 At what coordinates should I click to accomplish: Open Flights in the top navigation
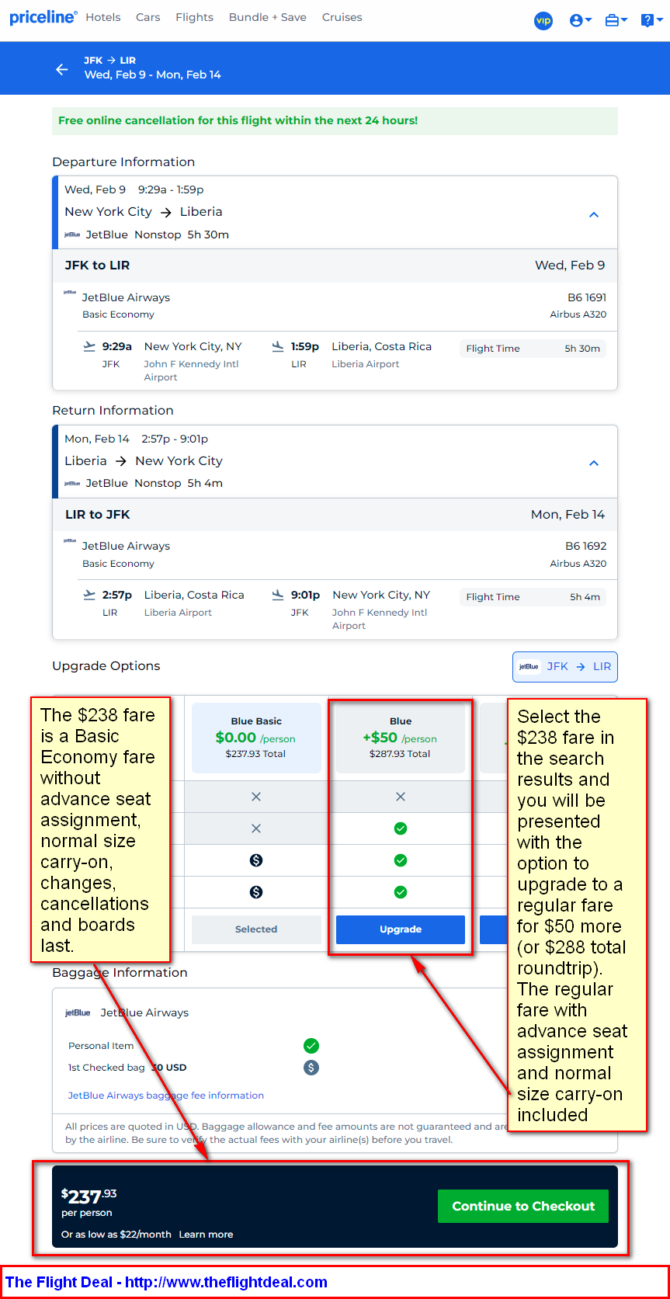pyautogui.click(x=194, y=17)
